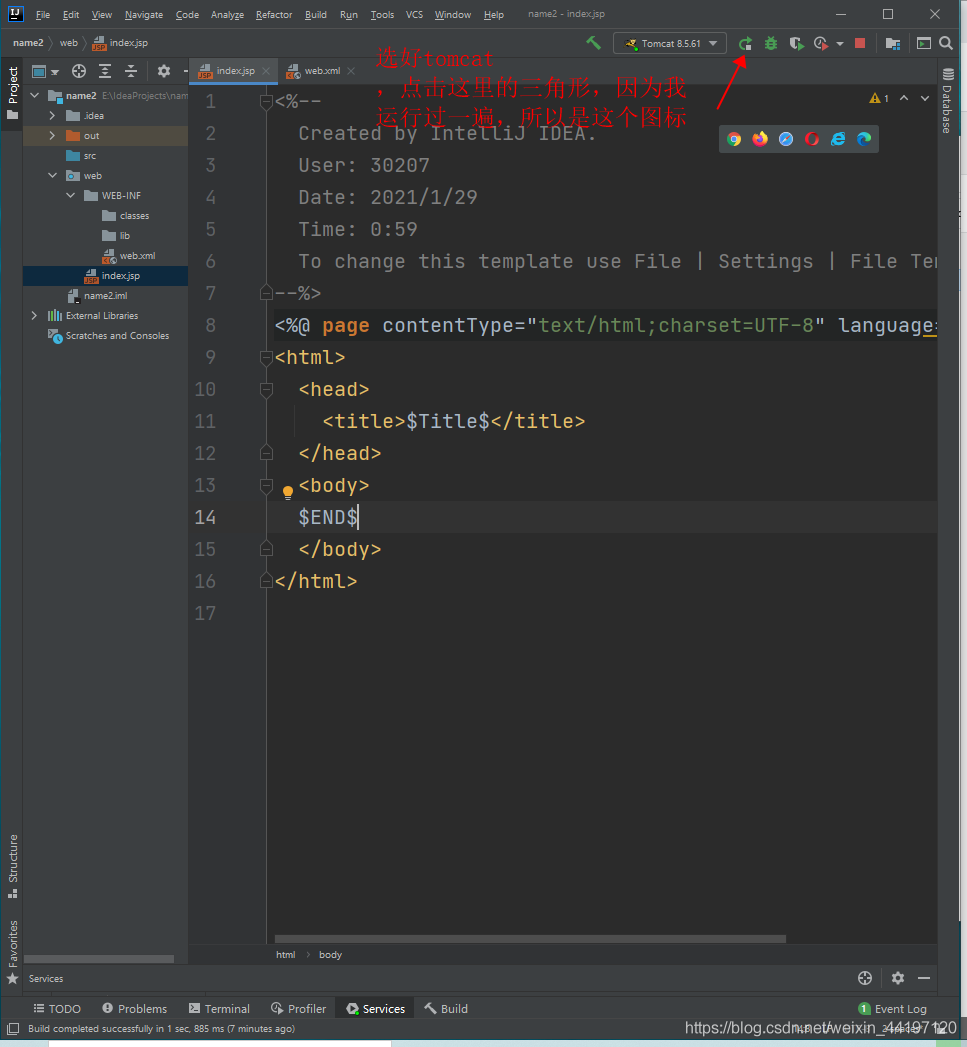Collapse the WEB-INF folder node
Viewport: 967px width, 1047px height.
click(71, 196)
